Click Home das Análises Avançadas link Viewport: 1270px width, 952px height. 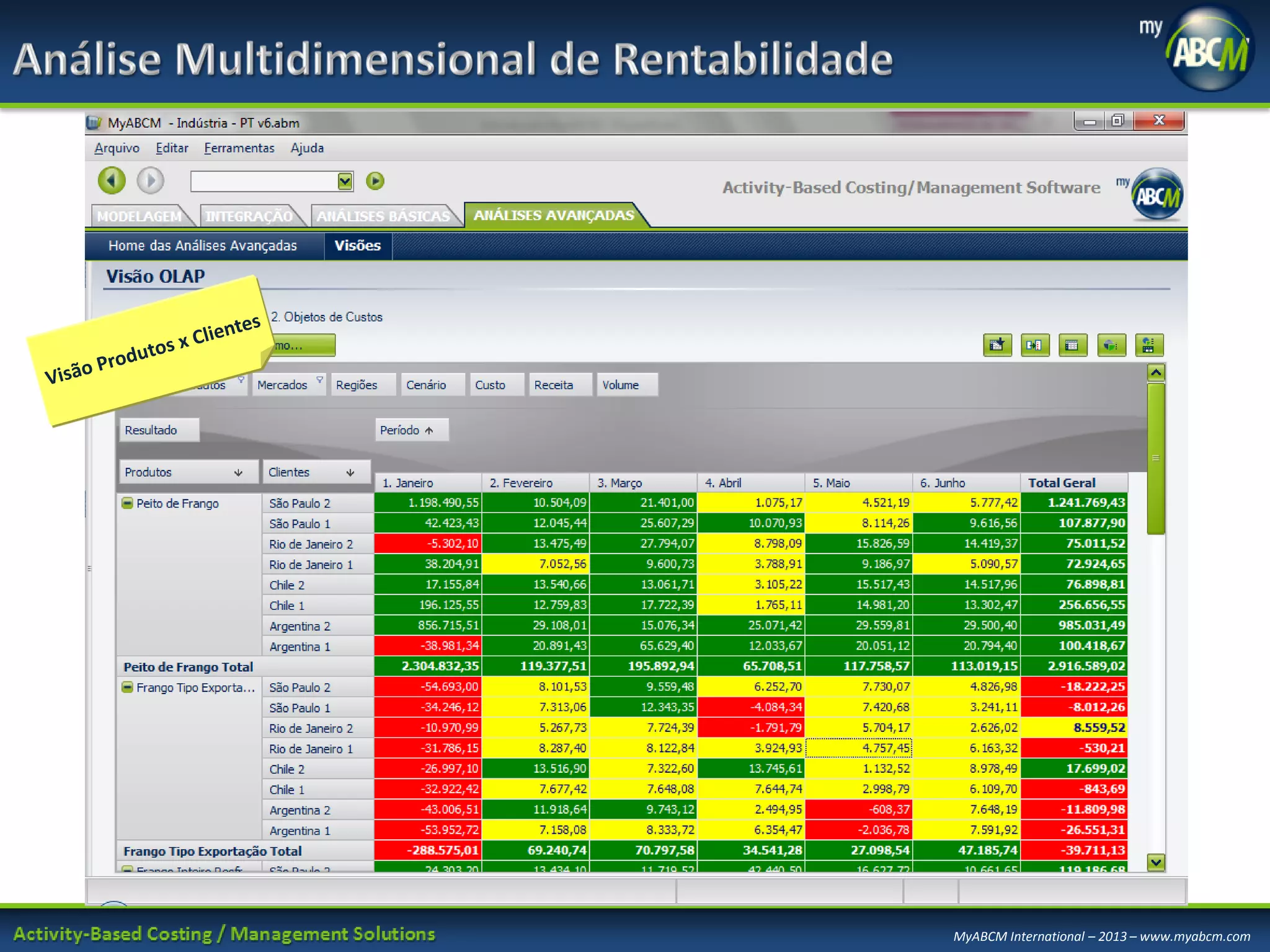point(203,246)
